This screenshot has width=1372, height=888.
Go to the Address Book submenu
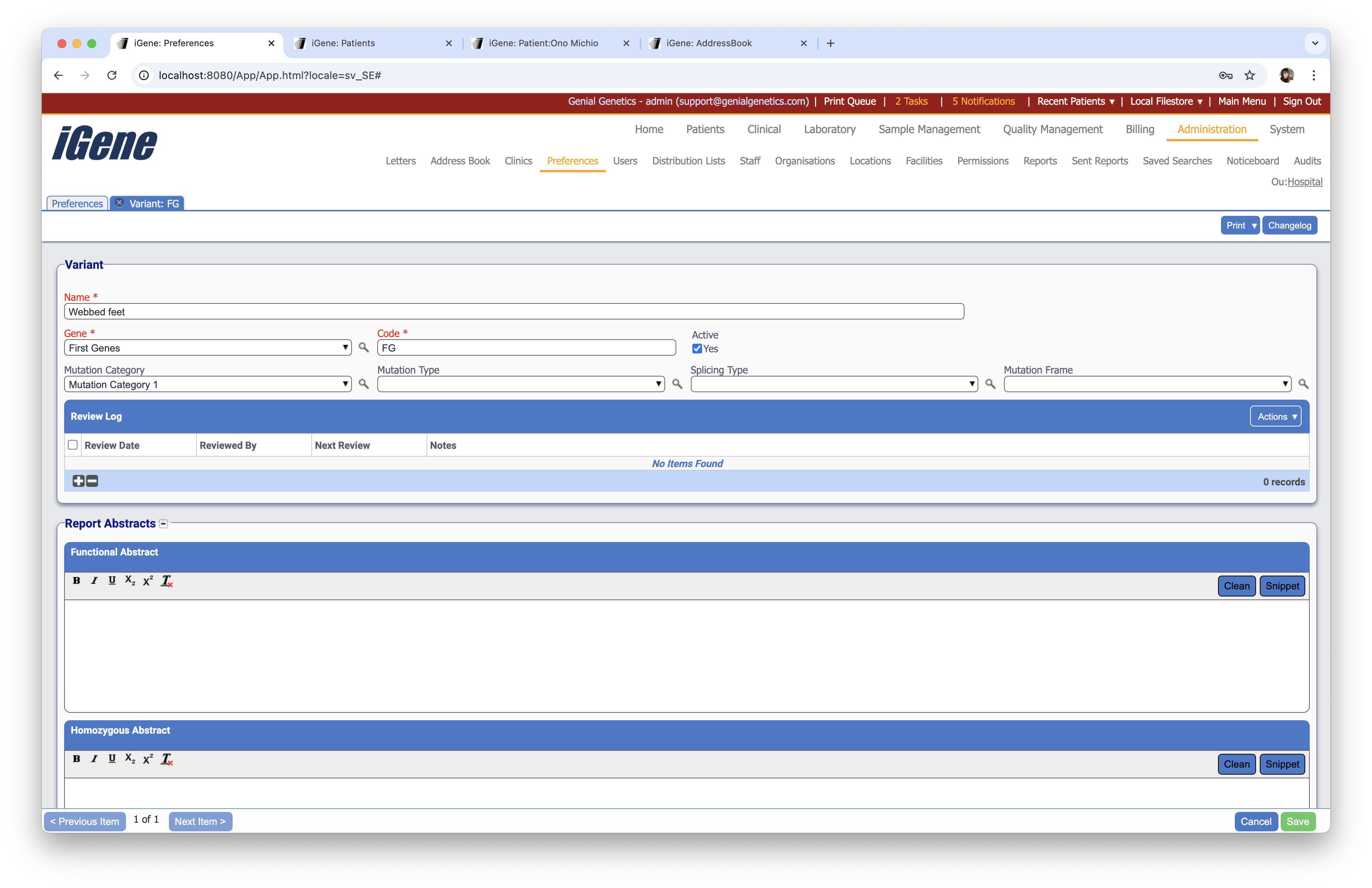459,161
